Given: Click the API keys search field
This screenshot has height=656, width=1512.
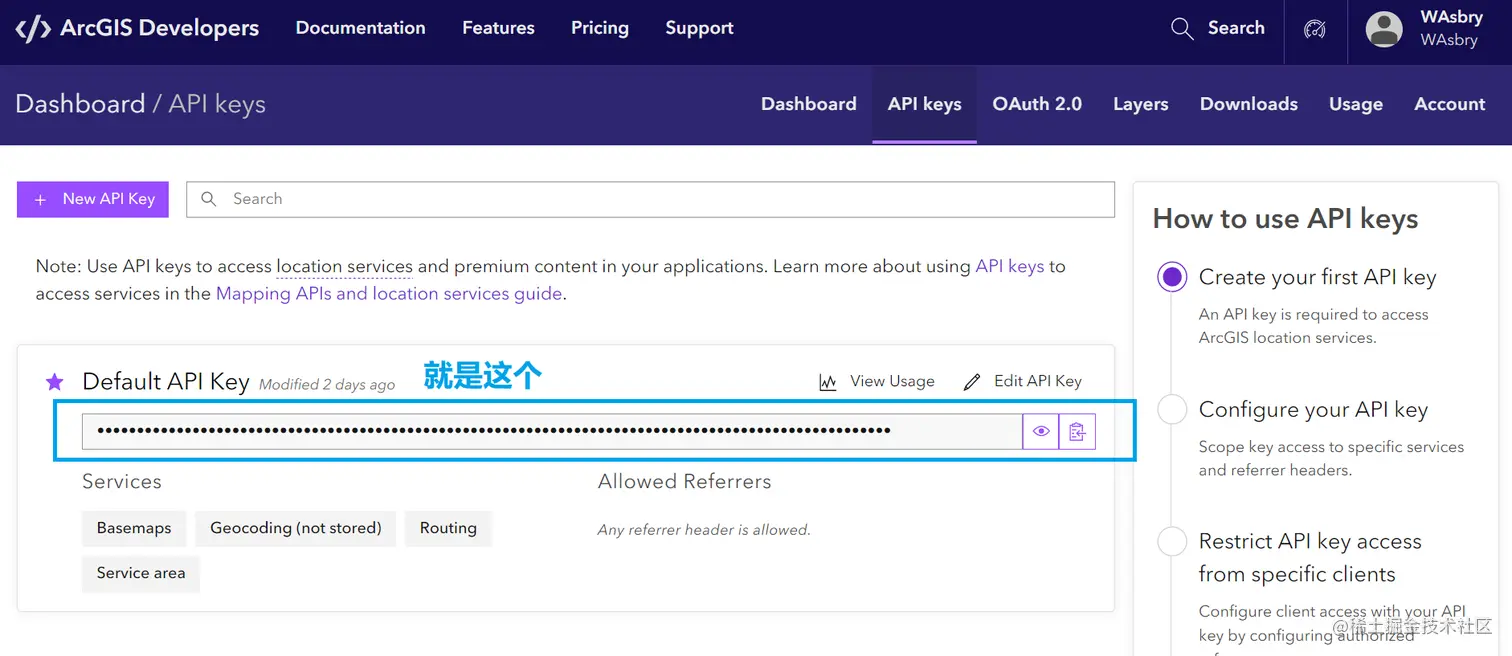Looking at the screenshot, I should [650, 199].
